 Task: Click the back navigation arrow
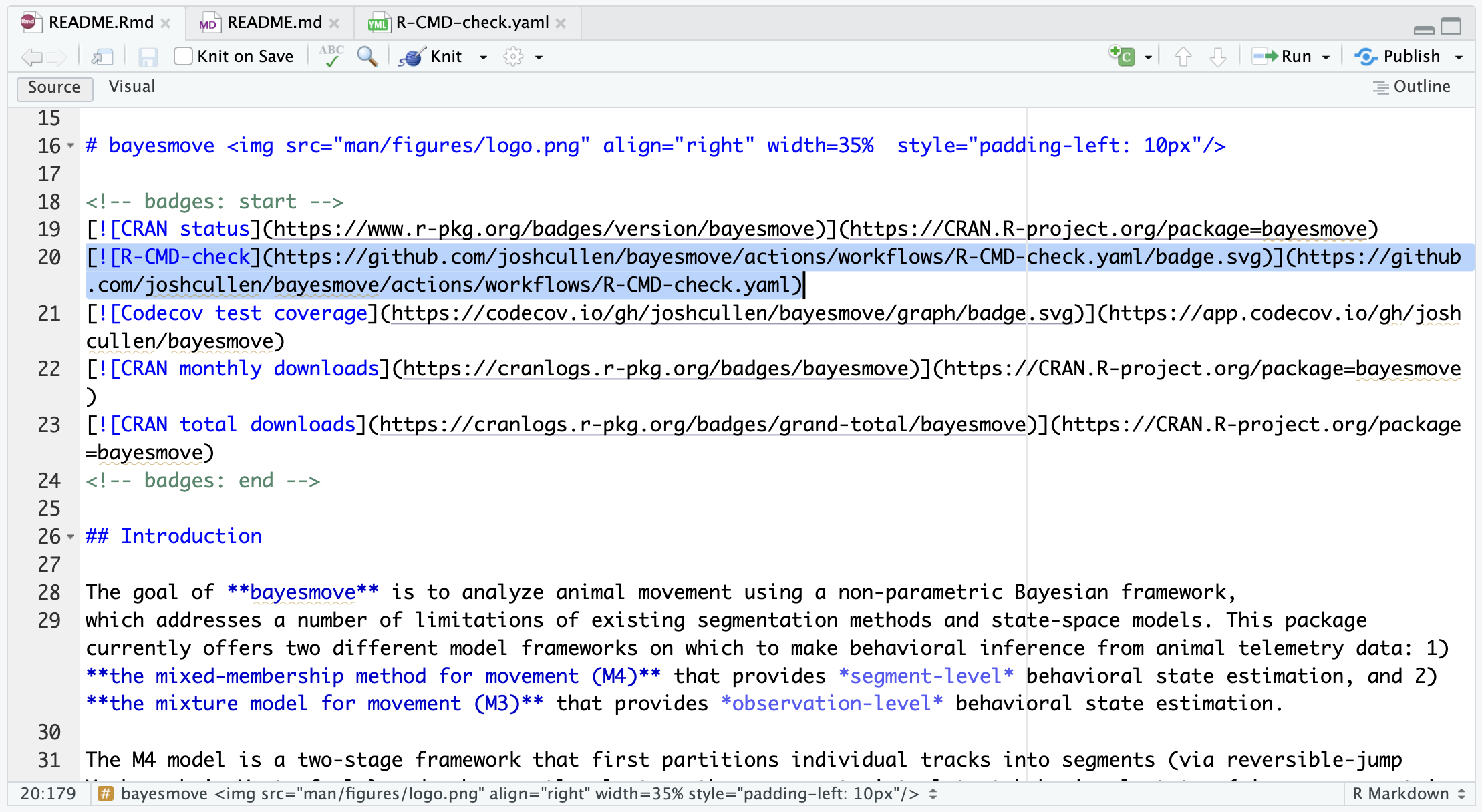pyautogui.click(x=31, y=57)
